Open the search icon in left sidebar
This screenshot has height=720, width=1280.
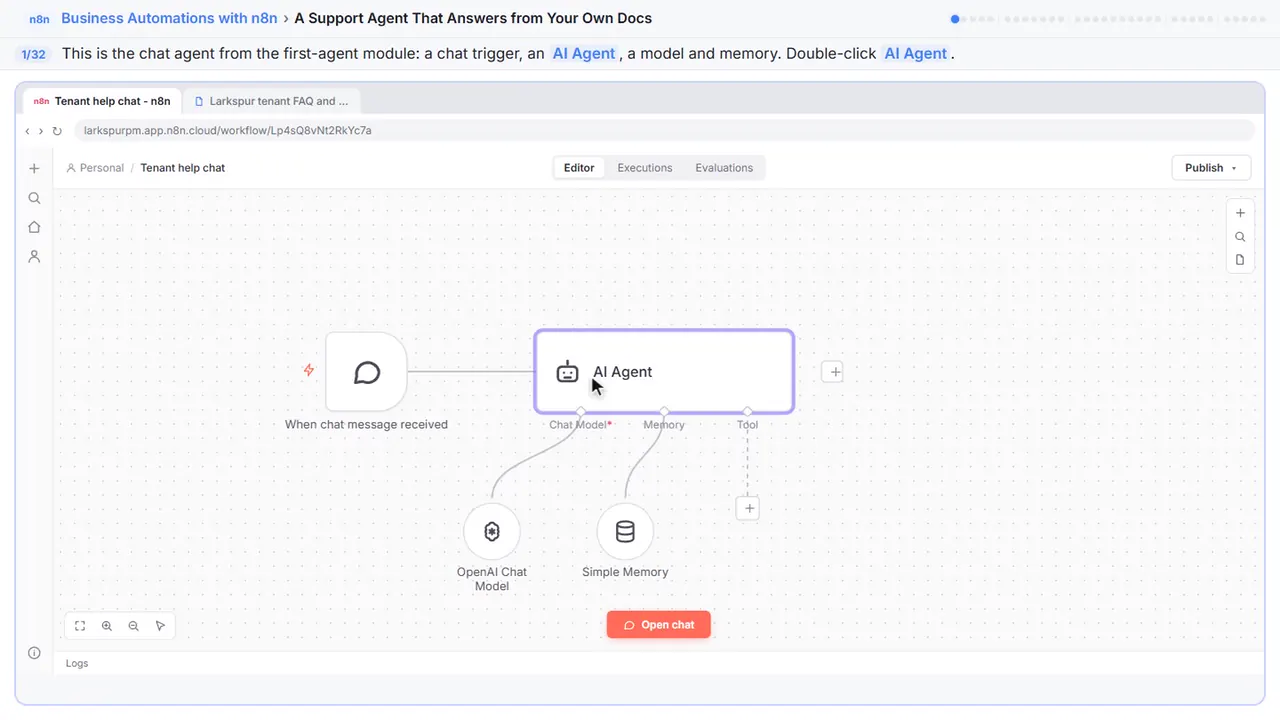pyautogui.click(x=34, y=198)
